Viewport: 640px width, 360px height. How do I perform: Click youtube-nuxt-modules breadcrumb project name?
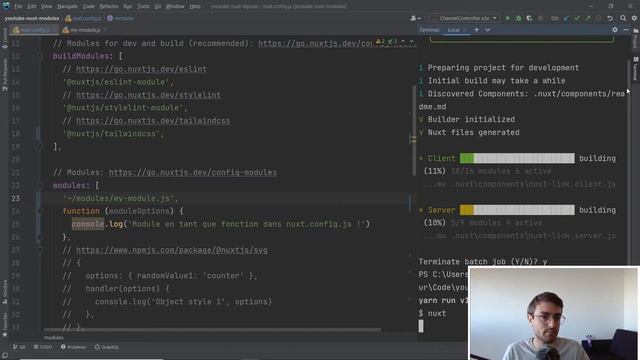click(x=32, y=18)
